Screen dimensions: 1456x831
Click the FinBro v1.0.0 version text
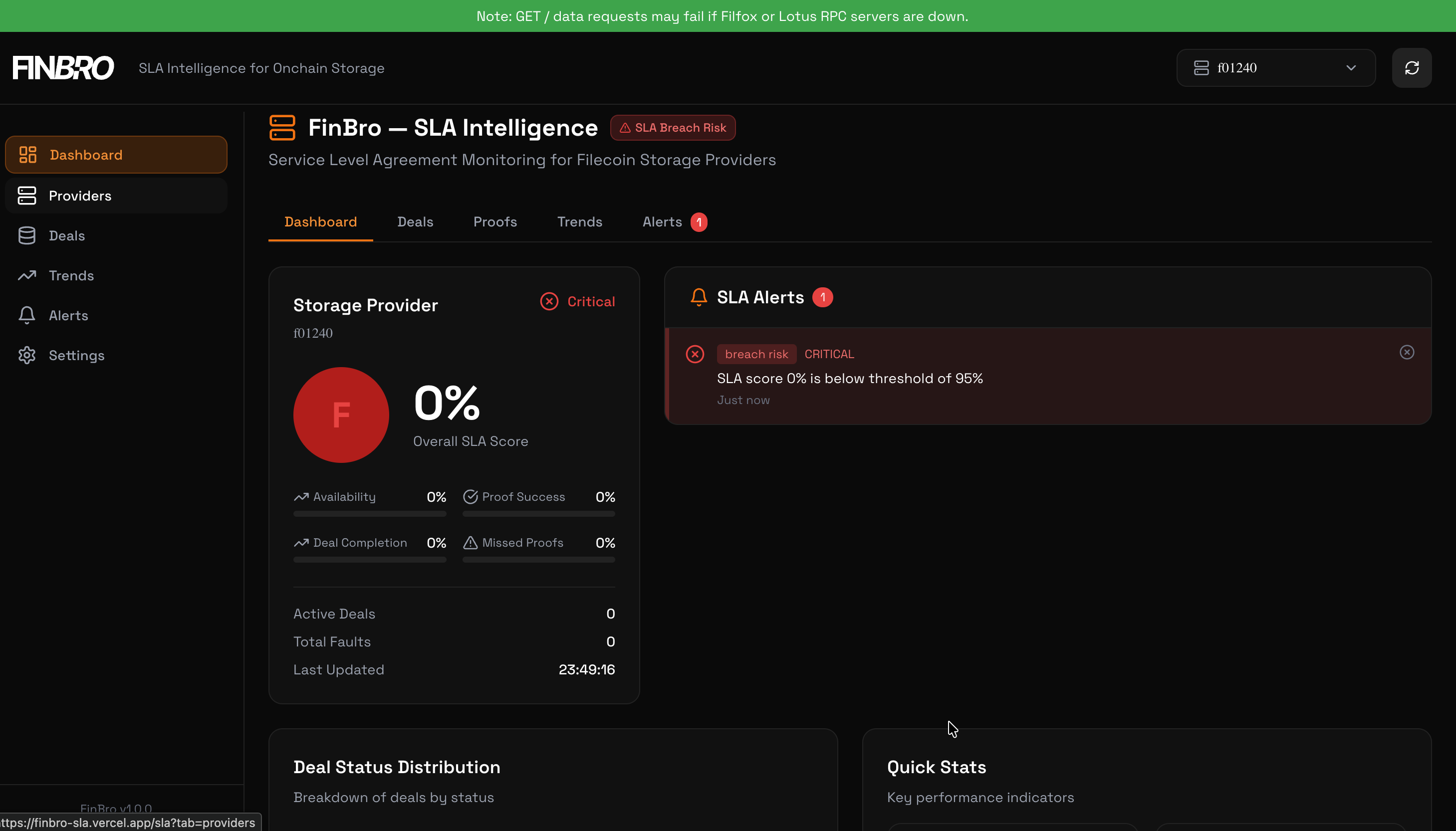point(116,809)
